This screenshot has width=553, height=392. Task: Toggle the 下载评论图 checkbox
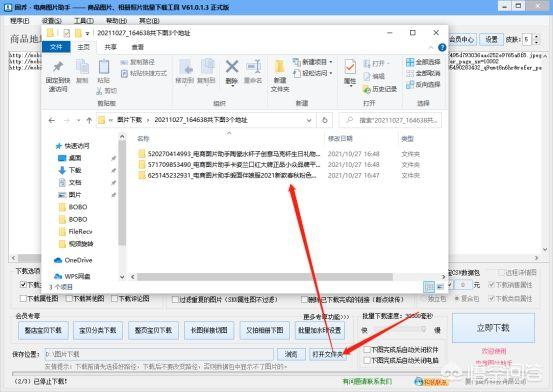[114, 298]
